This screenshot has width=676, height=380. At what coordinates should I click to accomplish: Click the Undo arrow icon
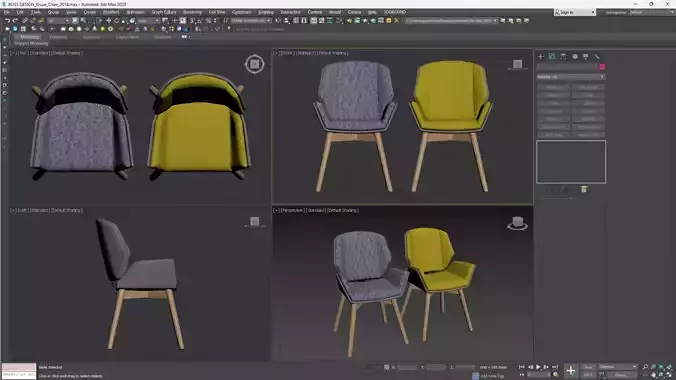pyautogui.click(x=7, y=20)
